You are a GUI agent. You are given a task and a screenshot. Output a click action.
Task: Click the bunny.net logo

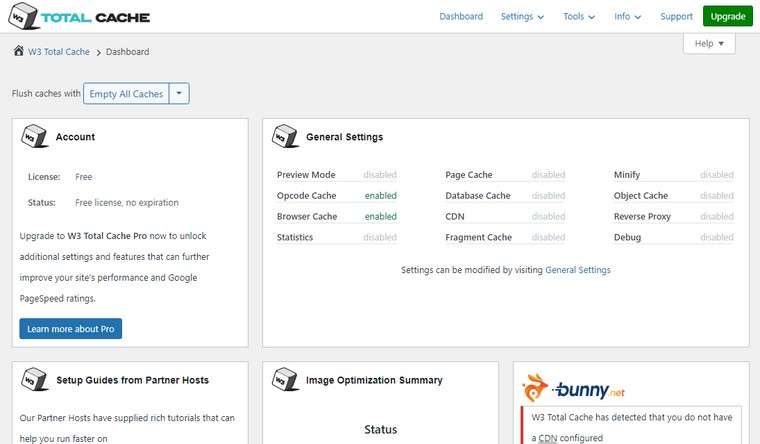pos(573,388)
